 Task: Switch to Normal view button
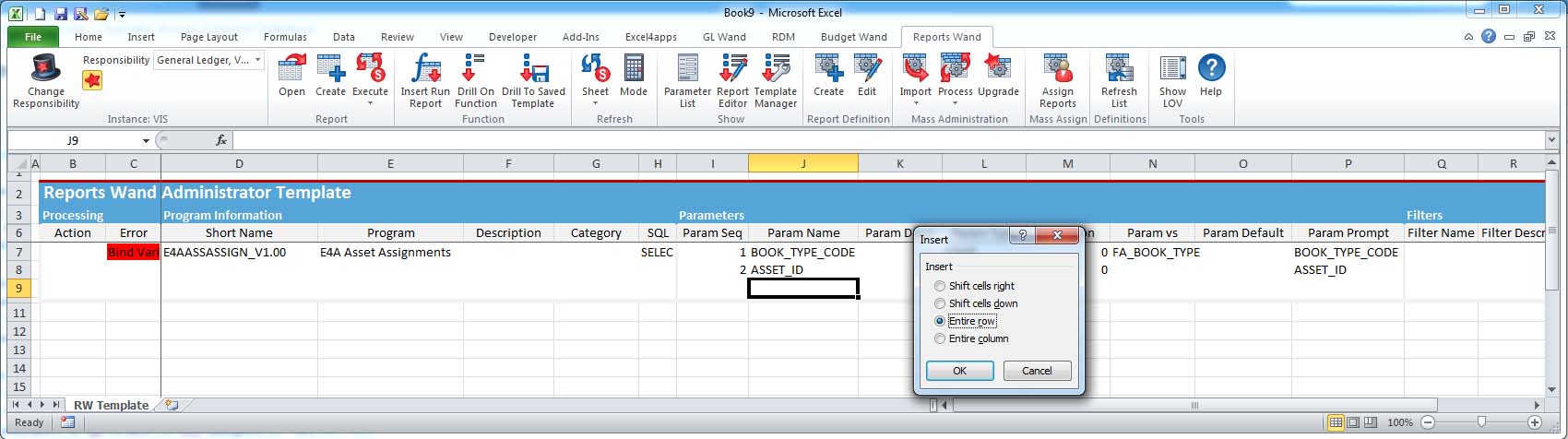pos(1335,422)
